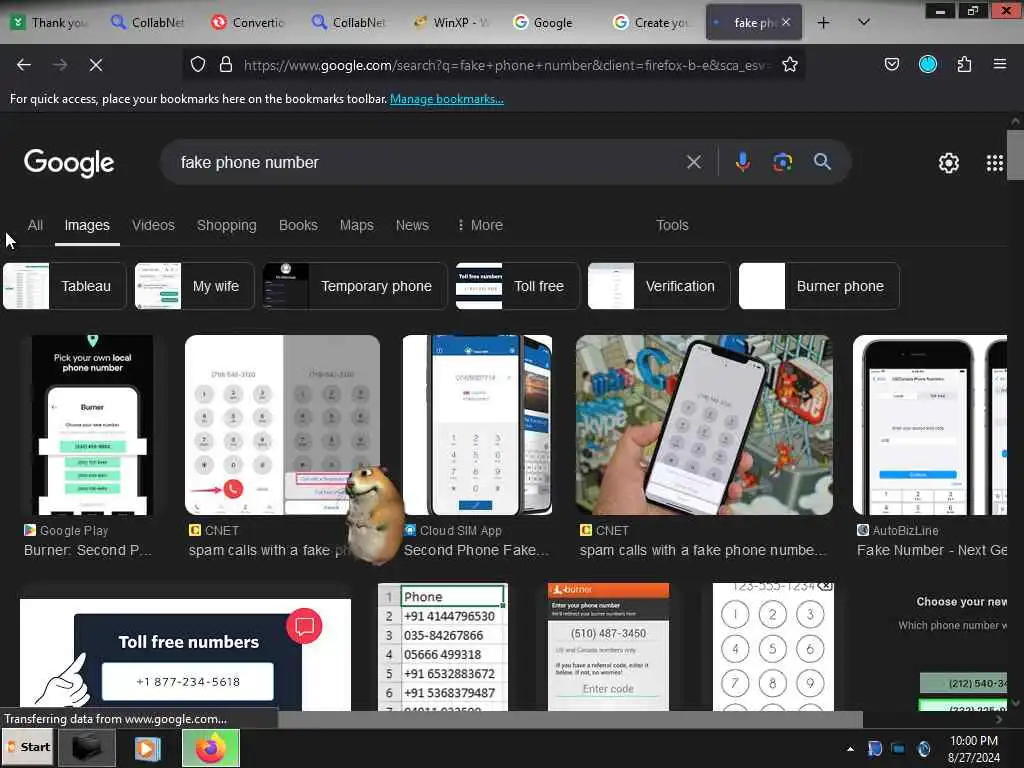The width and height of the screenshot is (1024, 768).
Task: Open the tracking protection shield icon
Action: [198, 64]
